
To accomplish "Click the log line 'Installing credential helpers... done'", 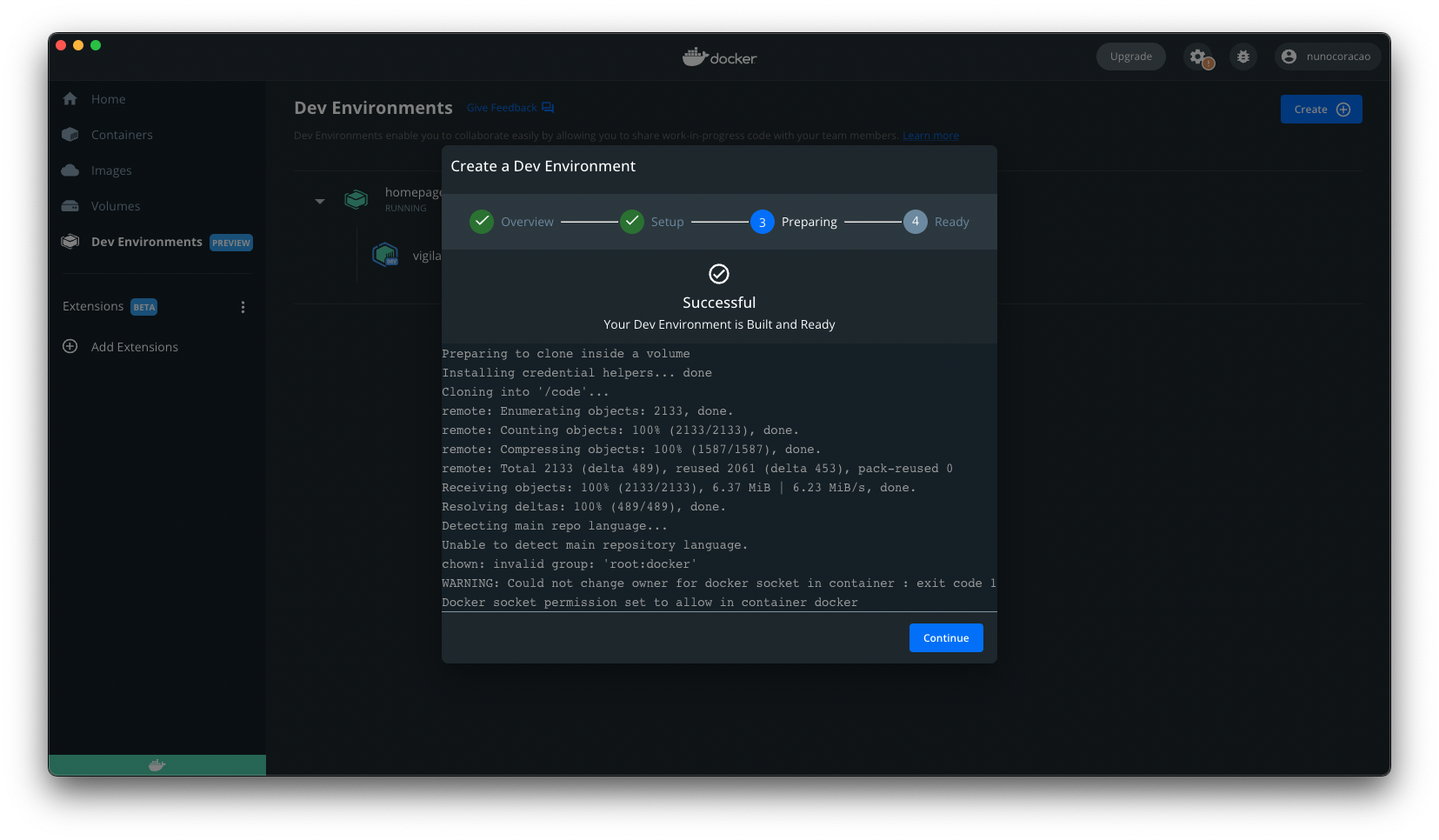I will tap(576, 373).
